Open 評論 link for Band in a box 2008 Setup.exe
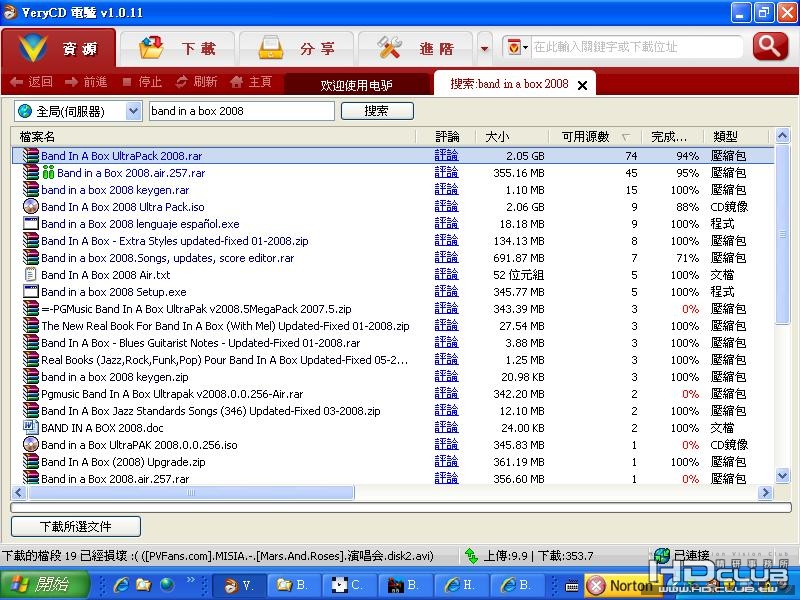The image size is (800, 600). 446,292
